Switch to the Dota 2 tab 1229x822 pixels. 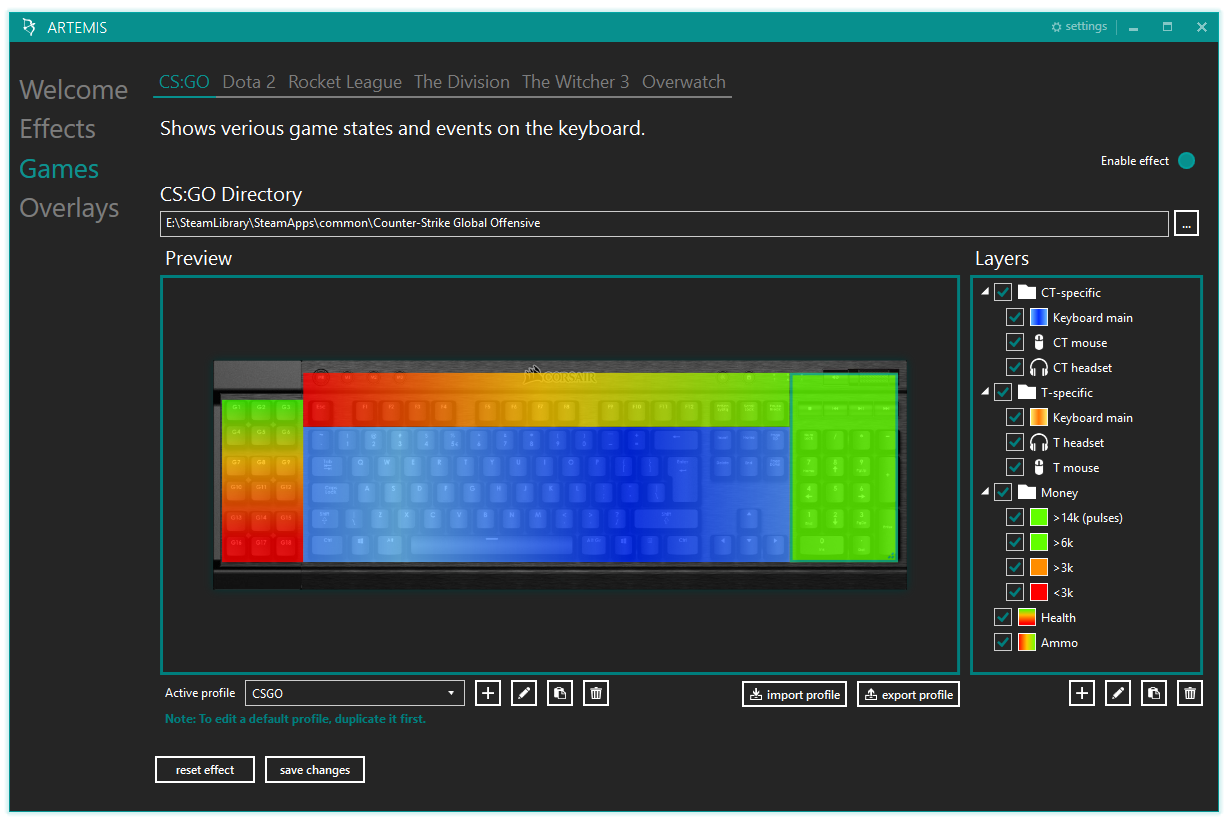click(249, 82)
